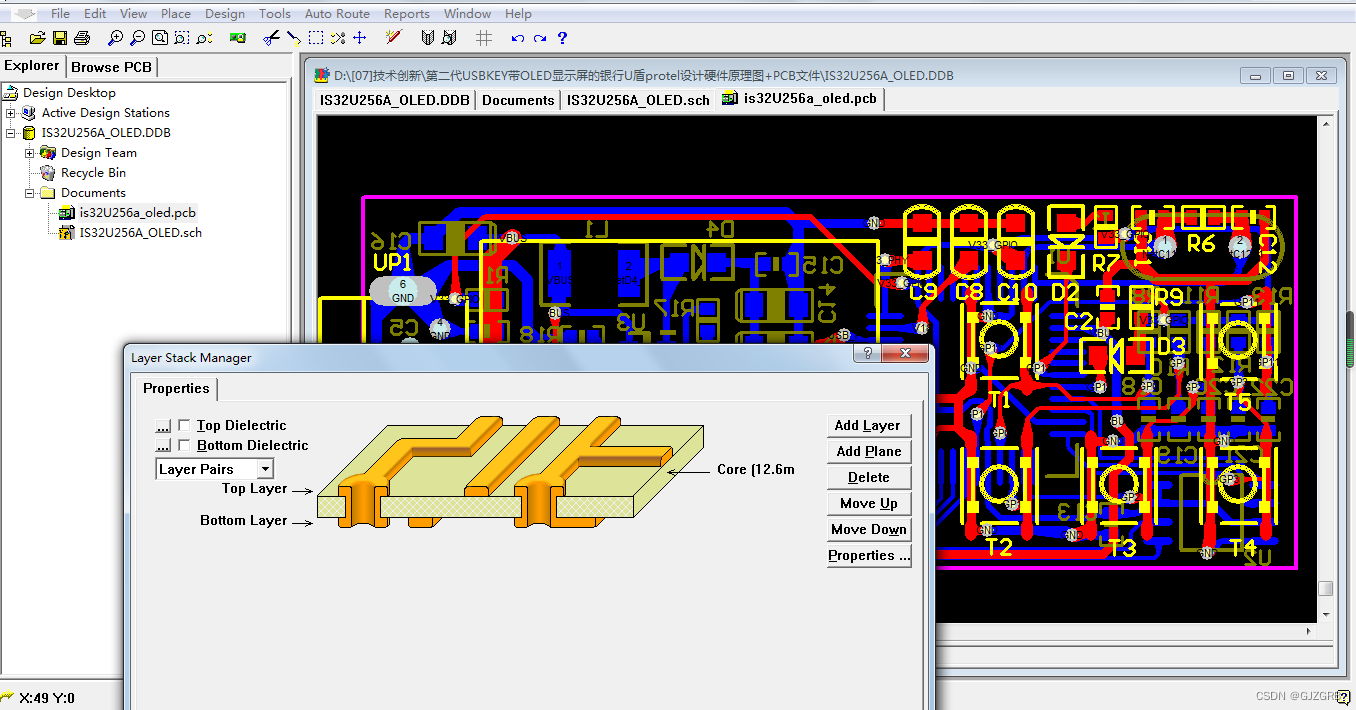This screenshot has height=710, width=1356.
Task: Open the Auto Route menu
Action: tap(337, 13)
